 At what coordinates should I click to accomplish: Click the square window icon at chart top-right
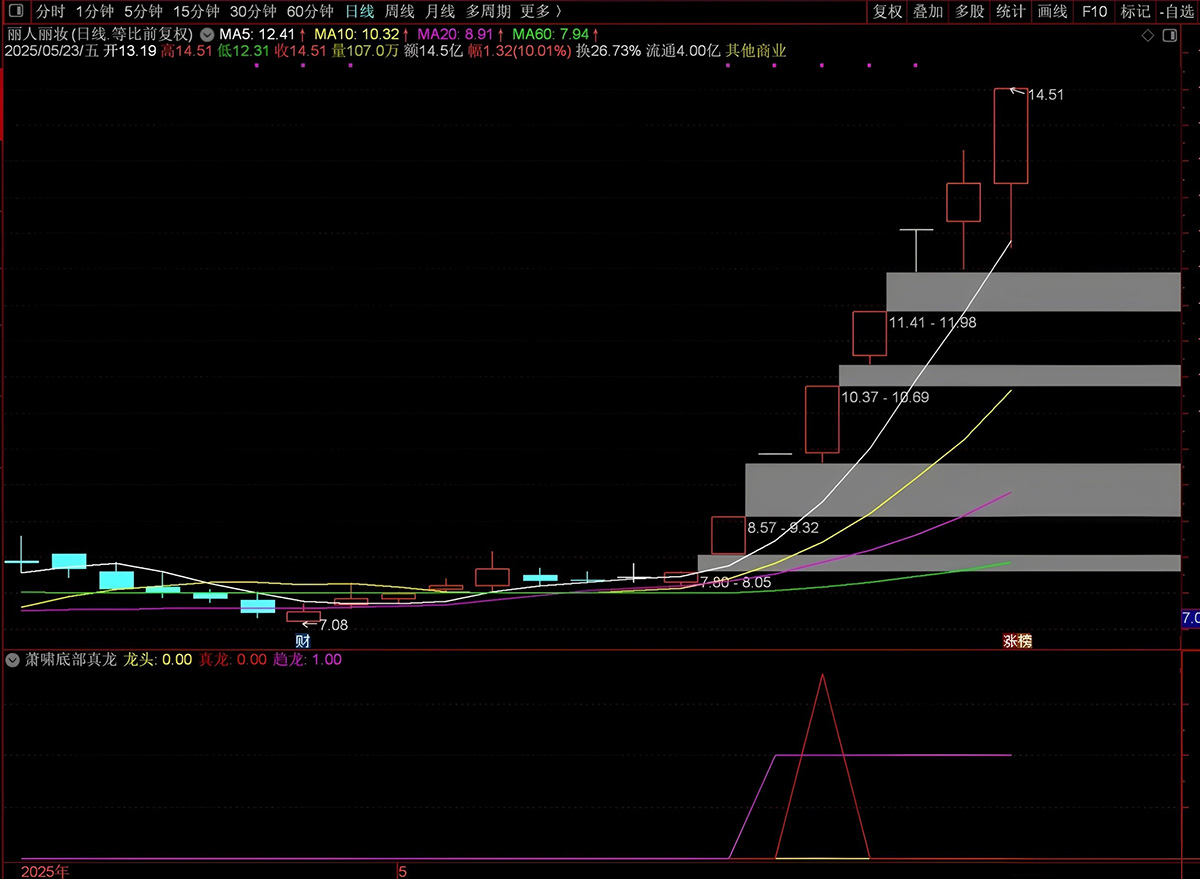coord(1172,36)
